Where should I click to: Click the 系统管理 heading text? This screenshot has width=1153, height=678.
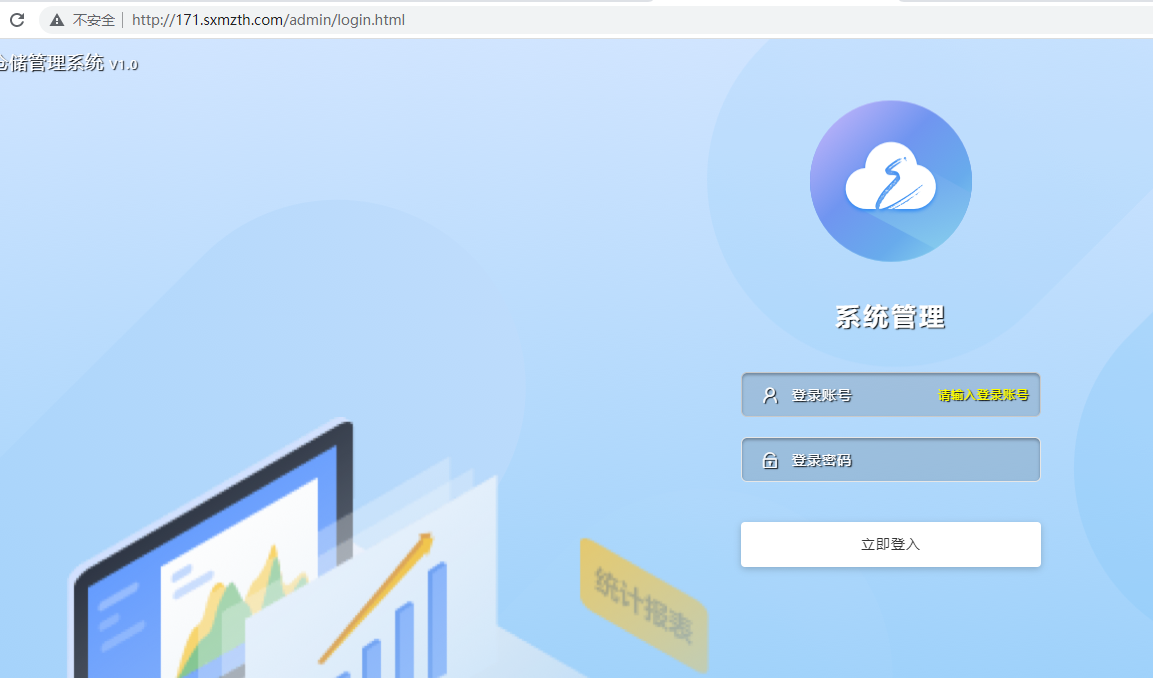click(x=890, y=316)
